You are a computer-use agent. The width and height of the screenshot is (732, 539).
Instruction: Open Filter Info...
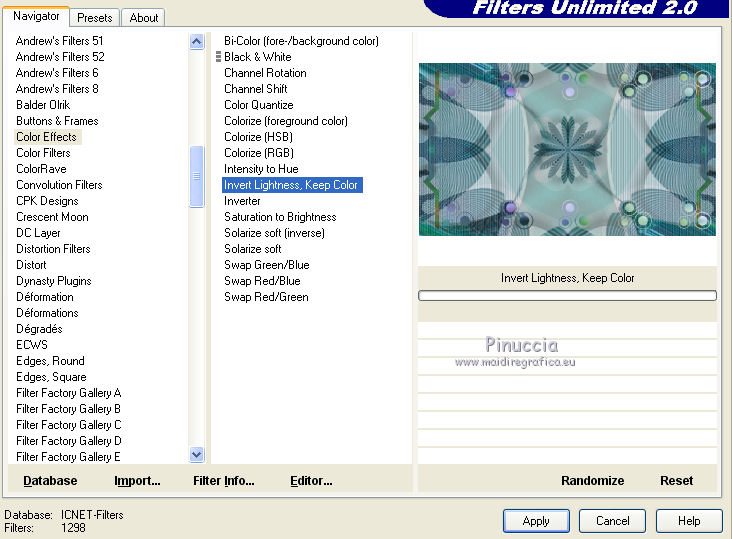click(224, 481)
